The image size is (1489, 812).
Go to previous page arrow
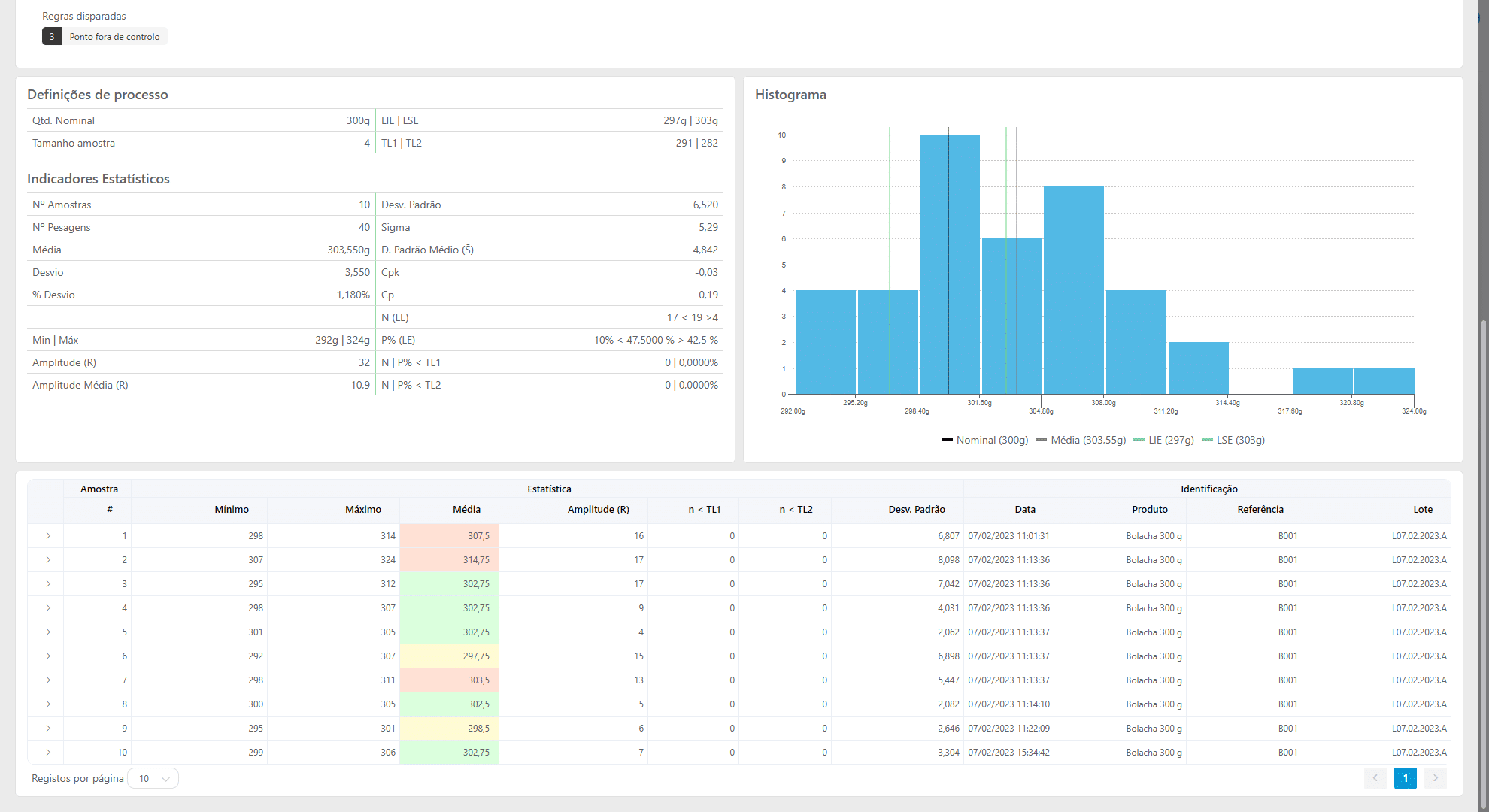[x=1375, y=778]
